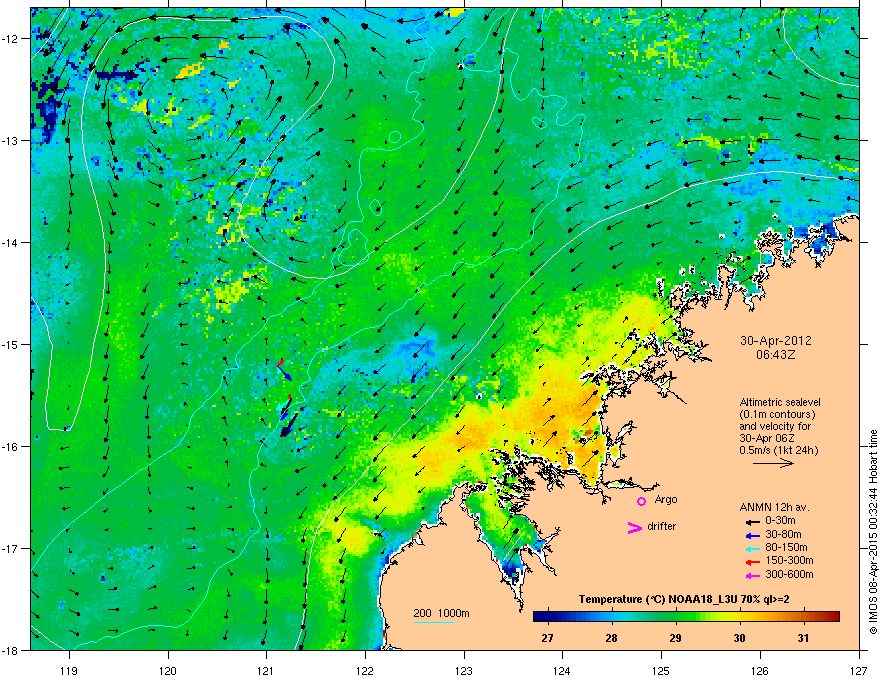
Task: Click the magenta Argo circle marker in legend
Action: 641,501
